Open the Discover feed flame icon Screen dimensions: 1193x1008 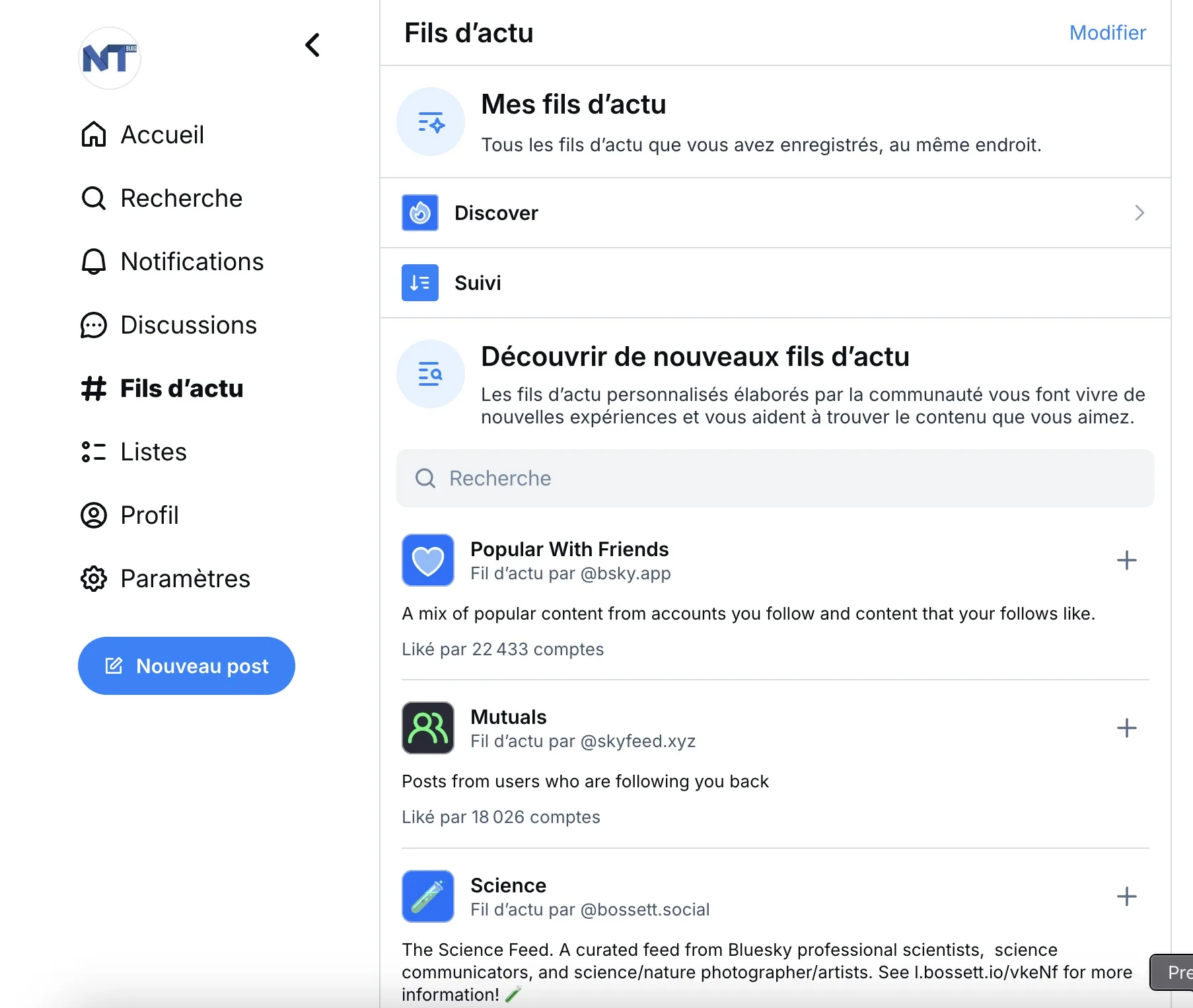pyautogui.click(x=419, y=213)
